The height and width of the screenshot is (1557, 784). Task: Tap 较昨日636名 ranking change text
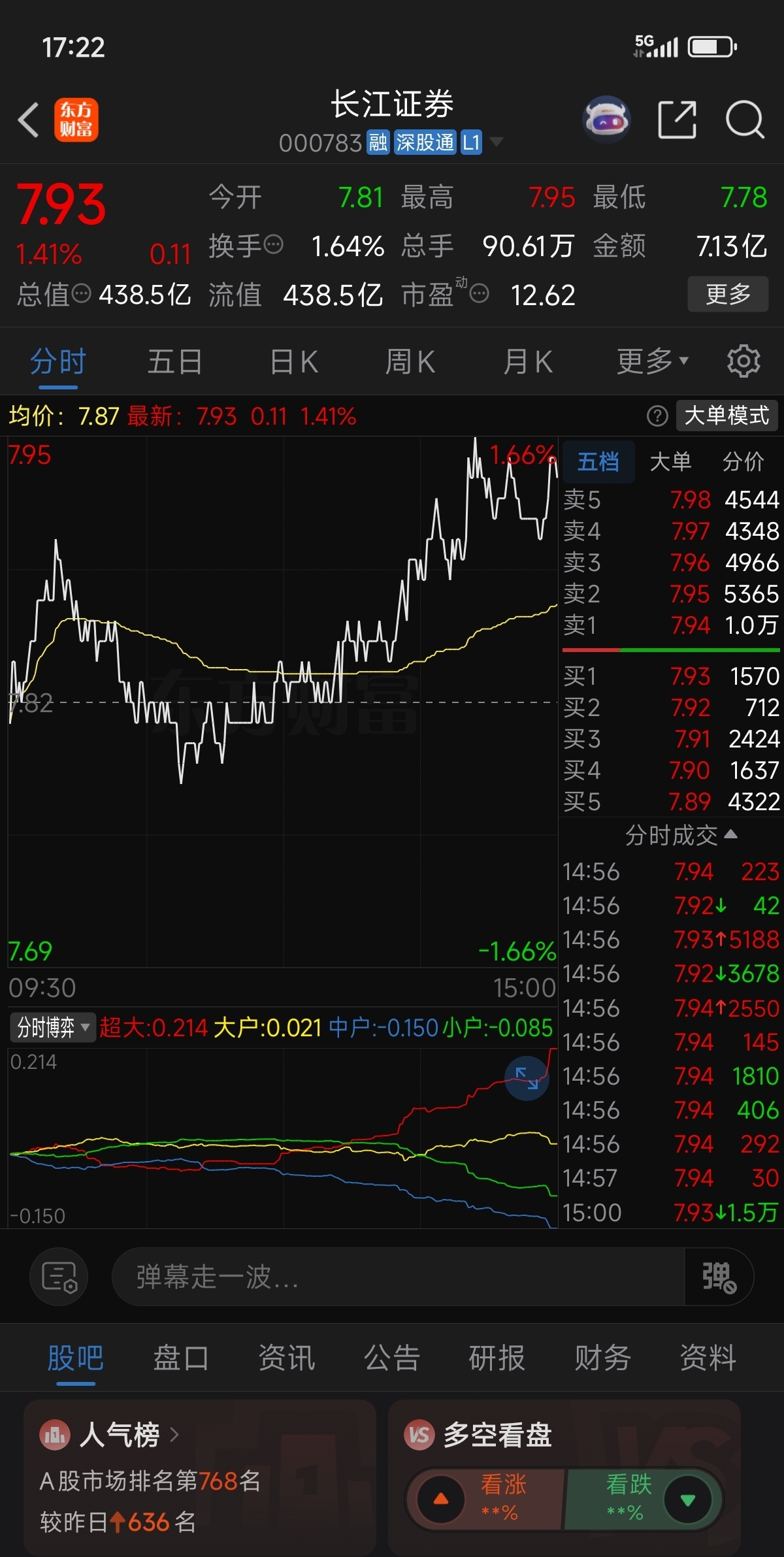[118, 1522]
